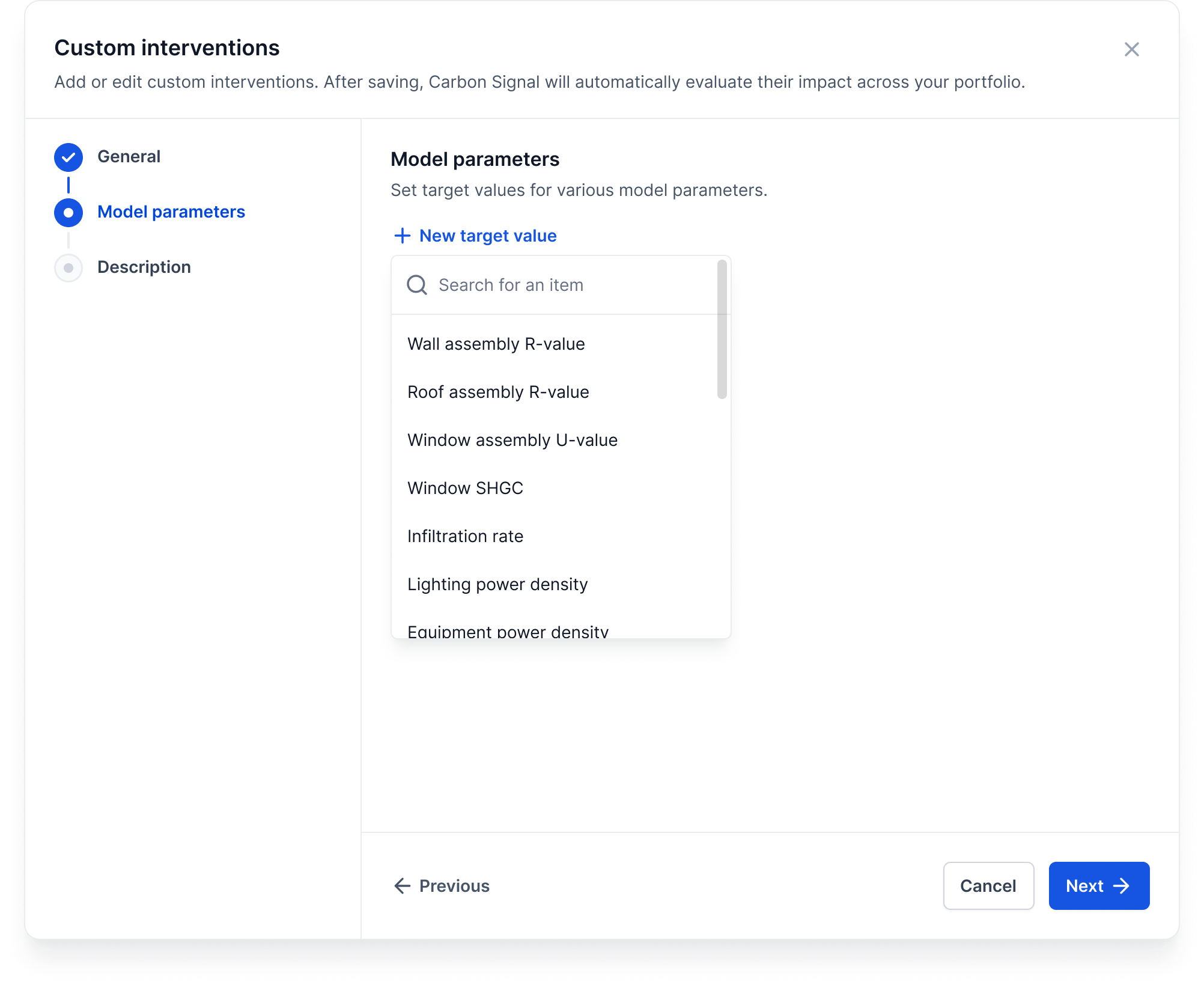Choose Wall assembly R-value option

(496, 344)
